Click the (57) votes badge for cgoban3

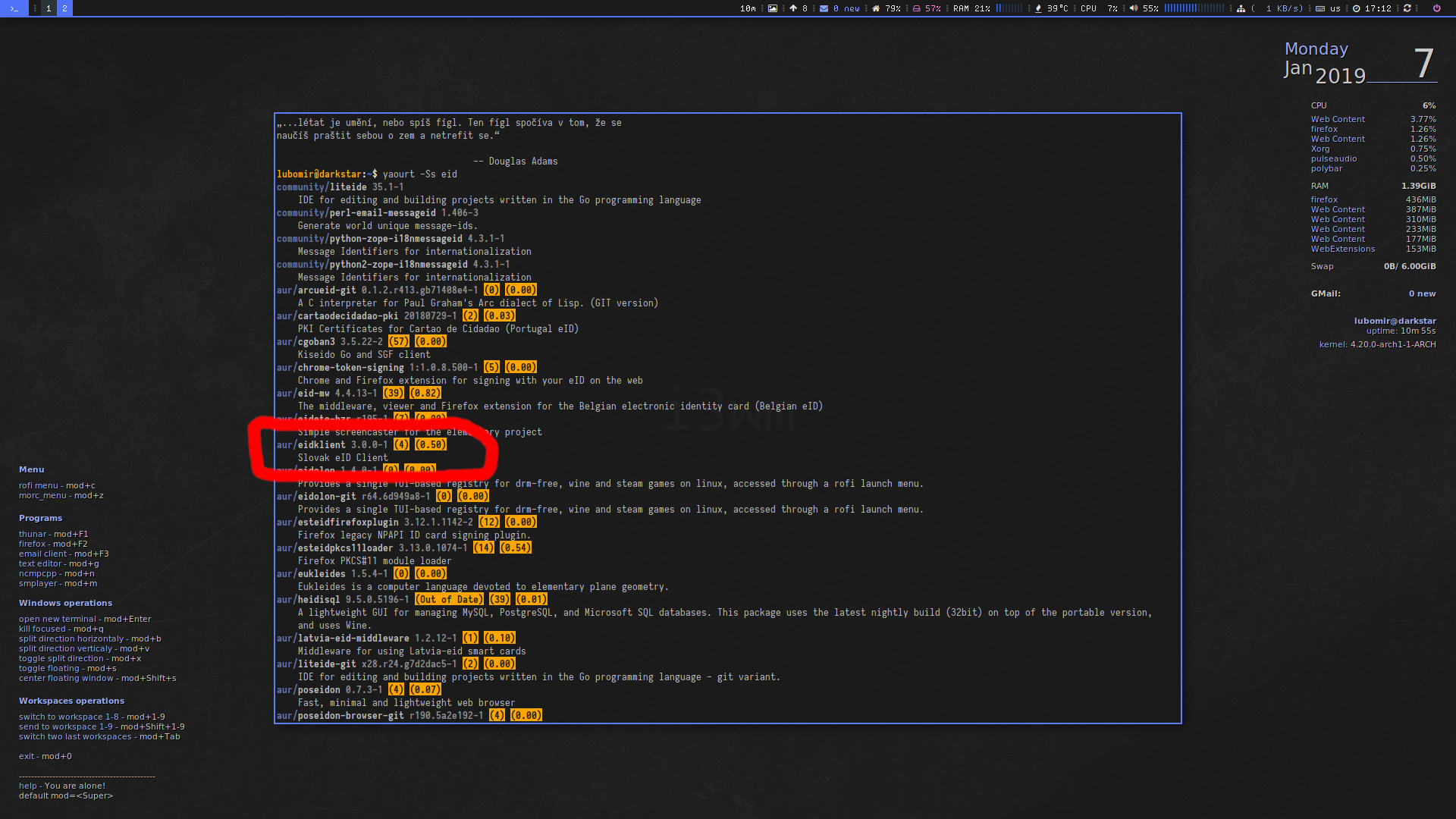point(399,342)
